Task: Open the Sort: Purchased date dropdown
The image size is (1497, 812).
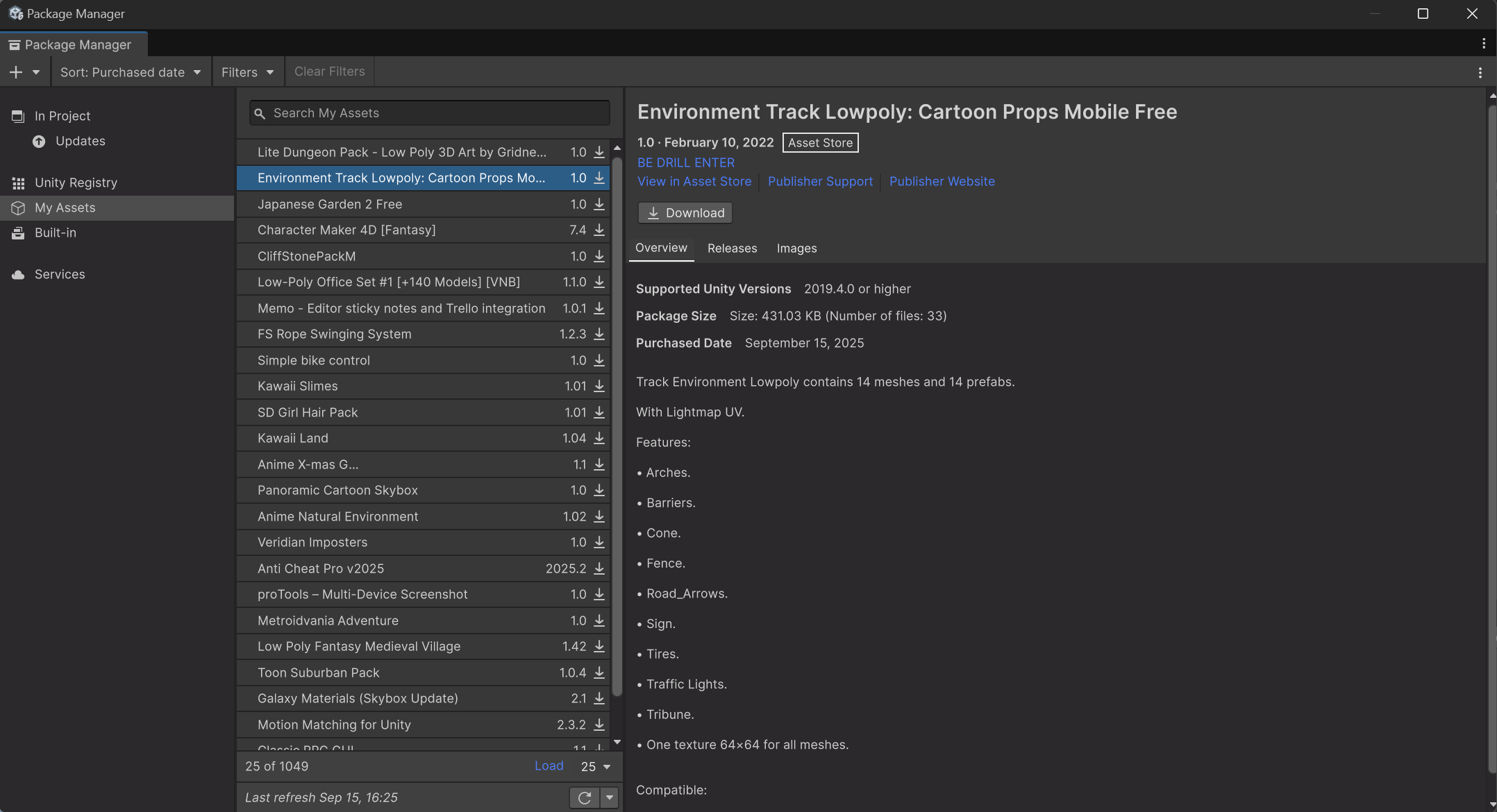Action: pyautogui.click(x=131, y=72)
